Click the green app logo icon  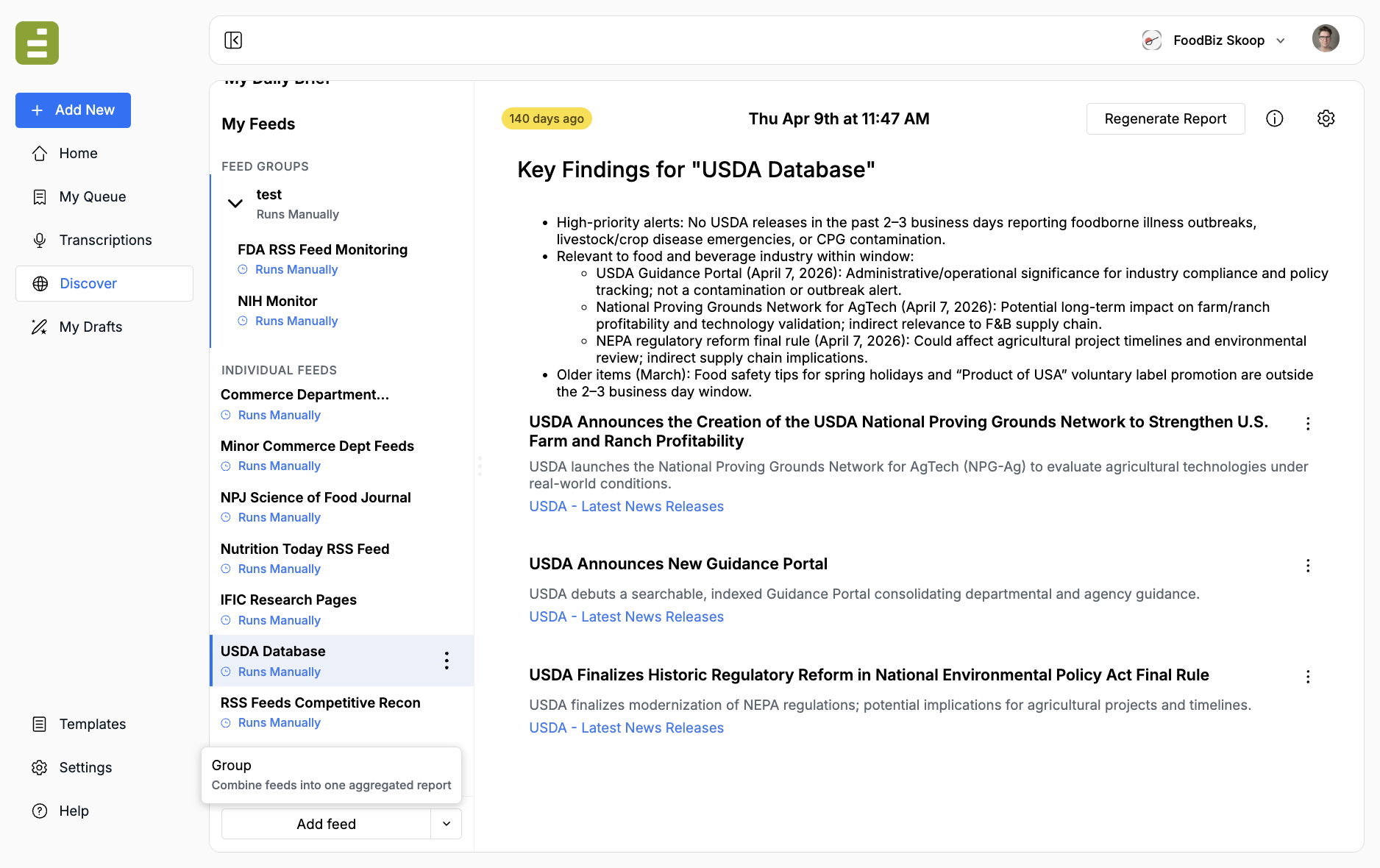[x=37, y=43]
